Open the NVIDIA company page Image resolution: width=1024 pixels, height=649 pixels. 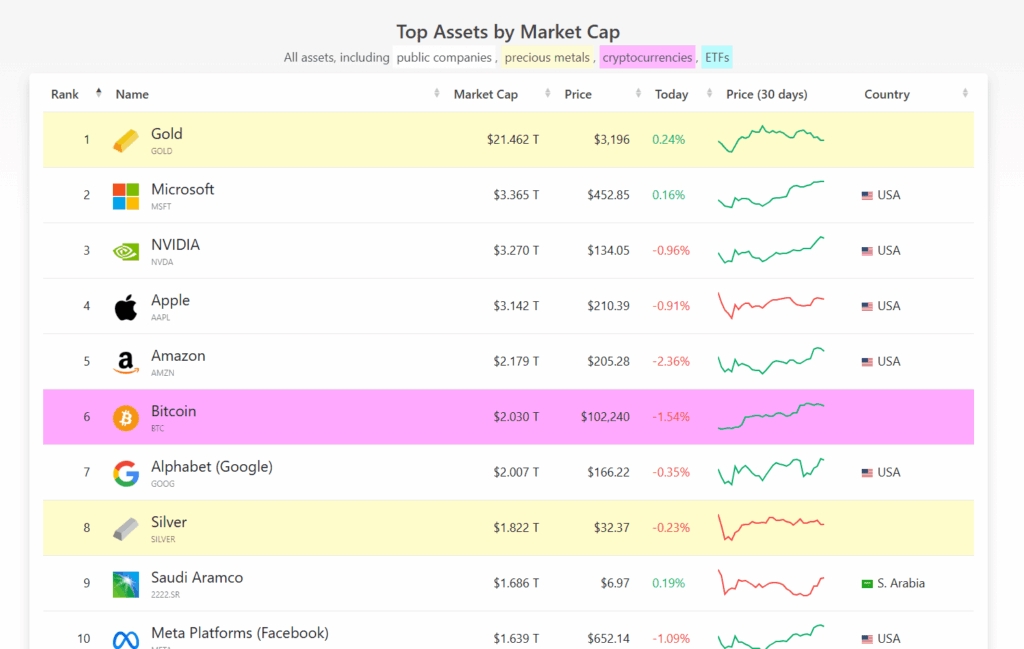175,245
